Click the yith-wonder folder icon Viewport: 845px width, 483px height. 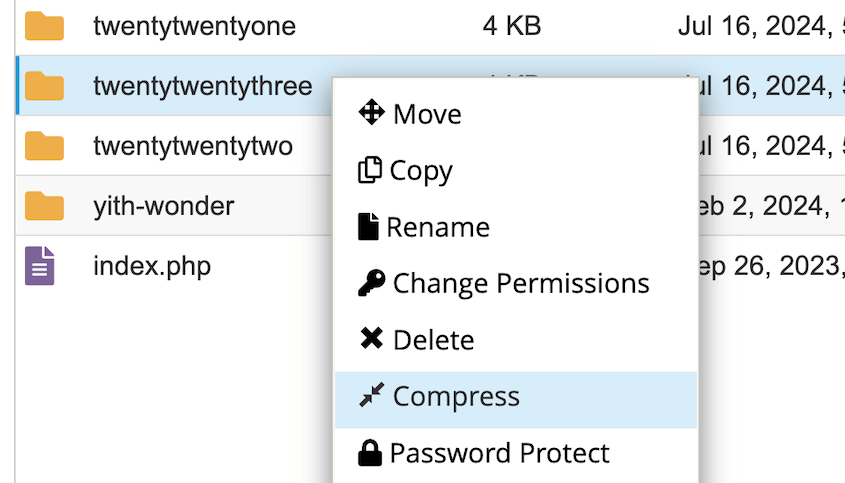(44, 206)
